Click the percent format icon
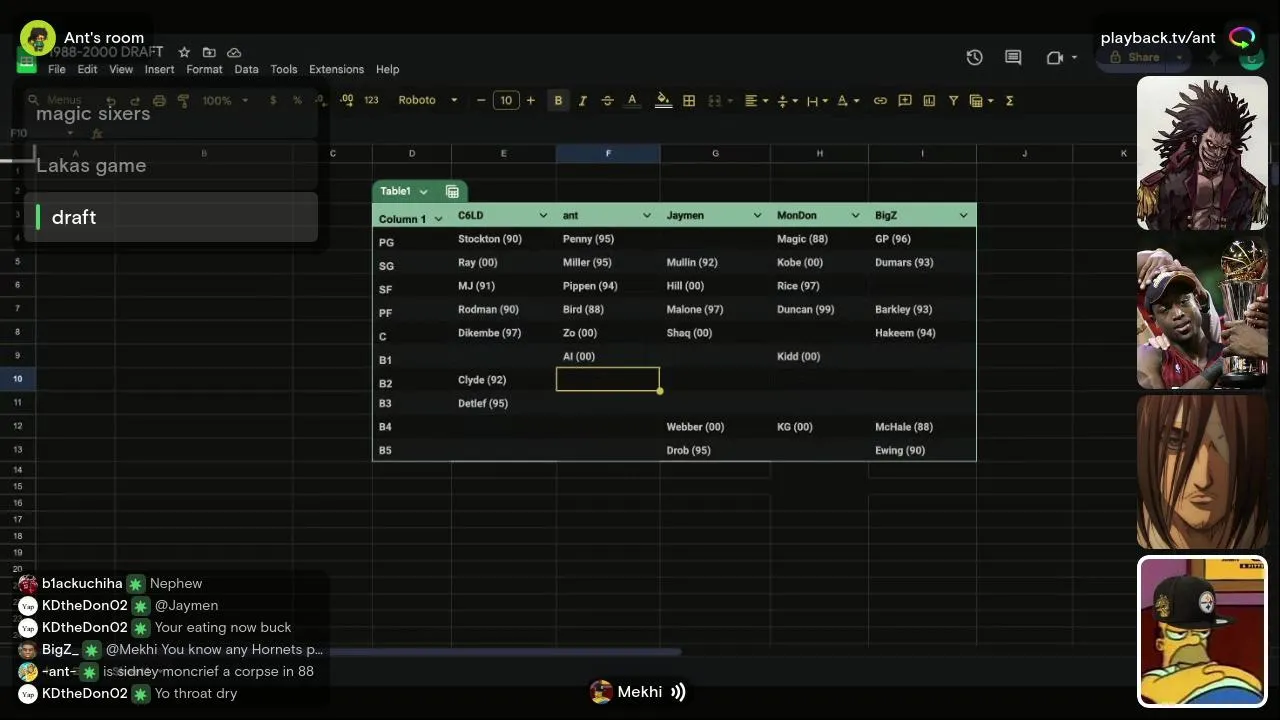The image size is (1280, 720). pyautogui.click(x=297, y=100)
